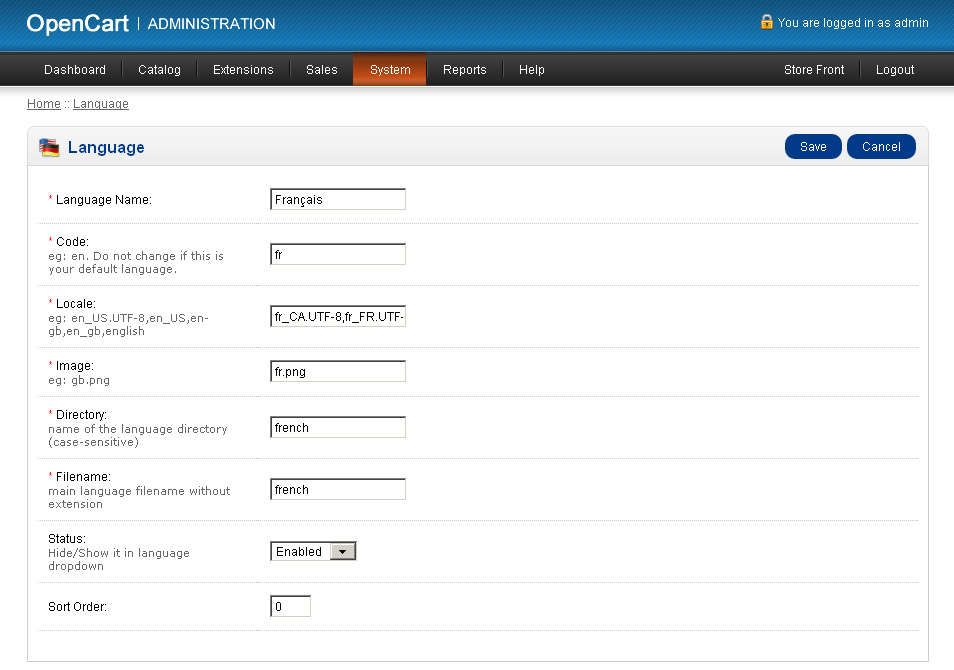
Task: Click the OpenCart logo
Action: click(78, 23)
